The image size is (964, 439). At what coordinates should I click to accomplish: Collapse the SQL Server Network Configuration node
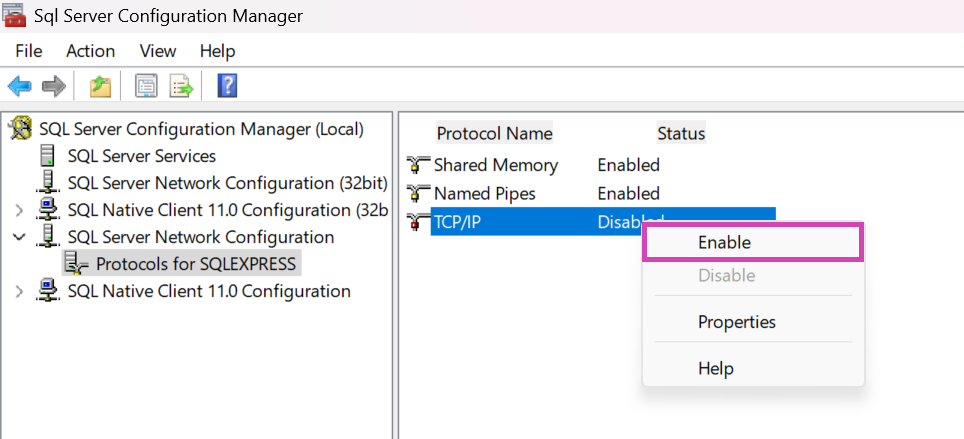pyautogui.click(x=19, y=237)
